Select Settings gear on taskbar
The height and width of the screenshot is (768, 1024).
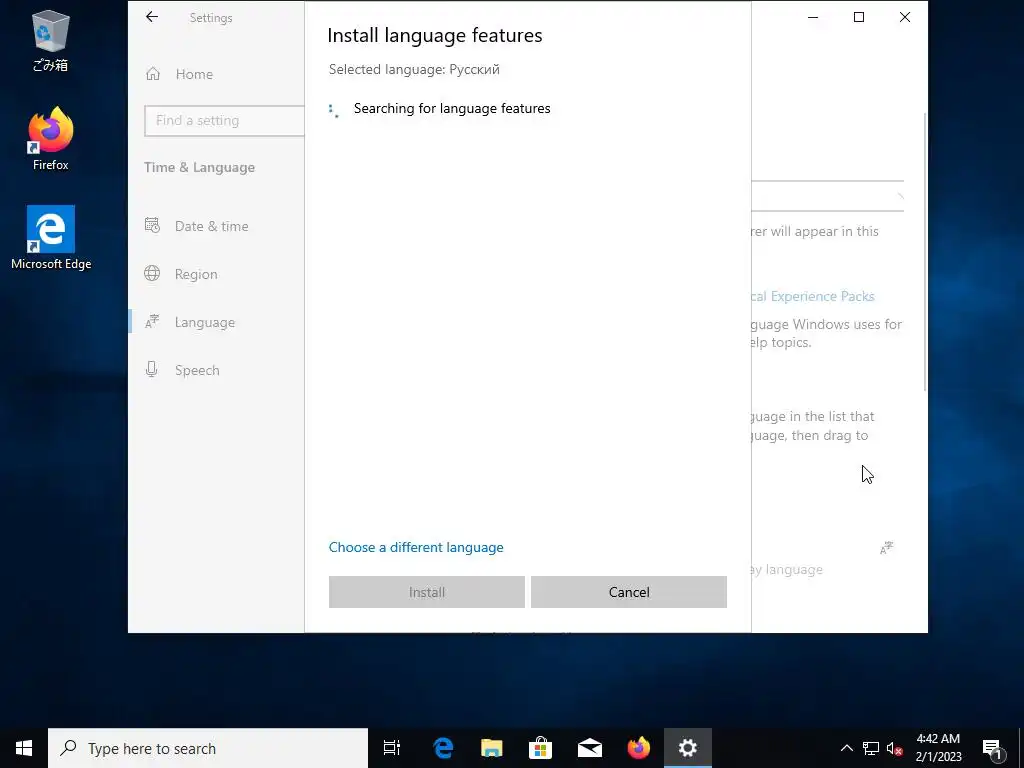[687, 748]
